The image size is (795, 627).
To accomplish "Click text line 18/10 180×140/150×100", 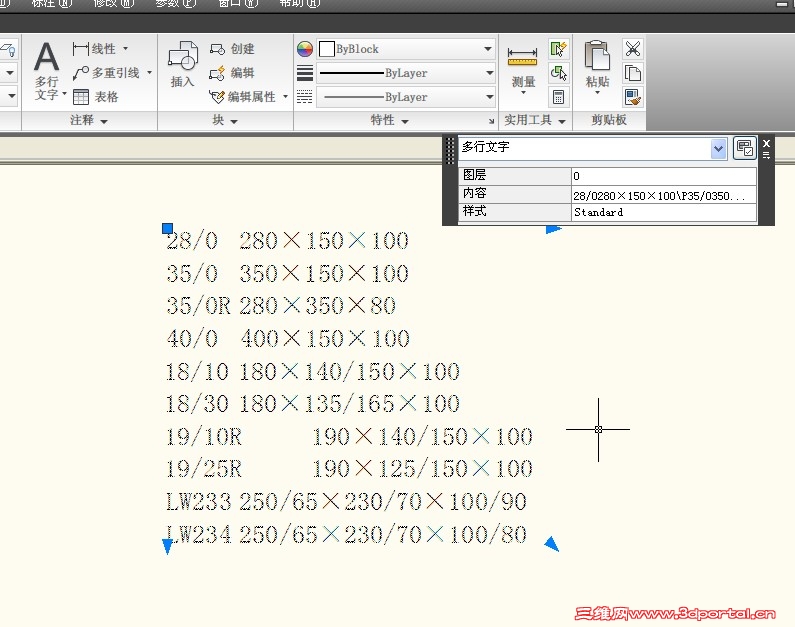I will coord(313,372).
